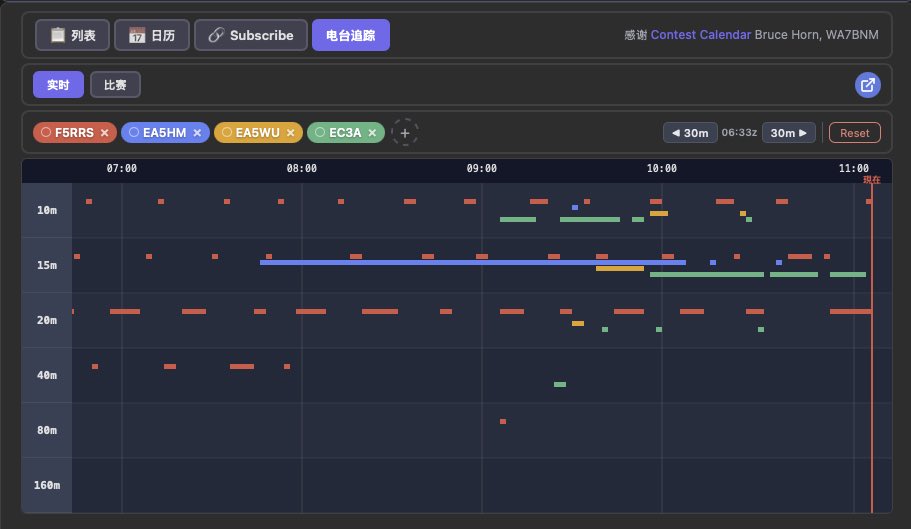
Task: Select the 20m band row label
Action: 47,321
